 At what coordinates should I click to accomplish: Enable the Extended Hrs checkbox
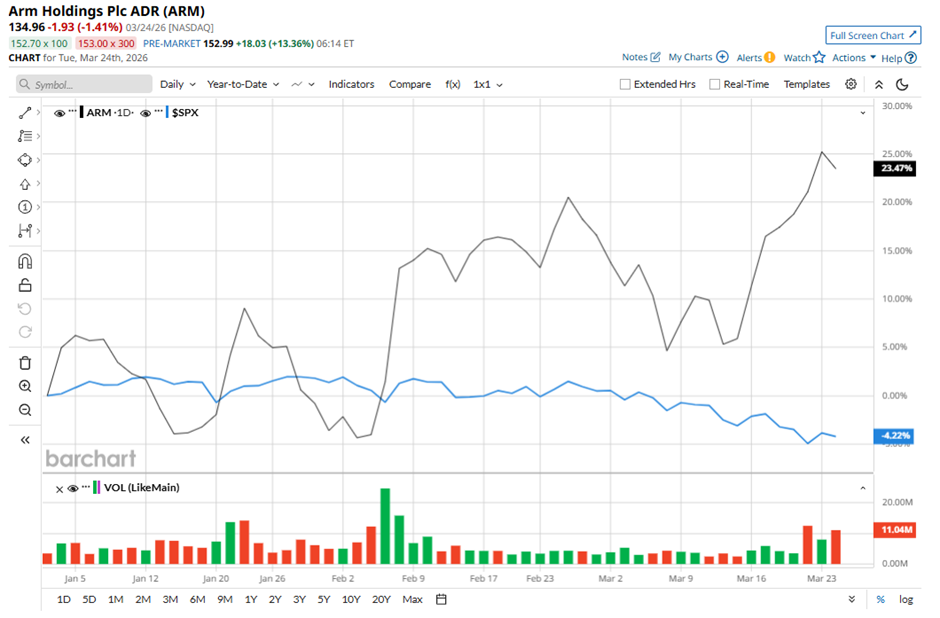(625, 85)
